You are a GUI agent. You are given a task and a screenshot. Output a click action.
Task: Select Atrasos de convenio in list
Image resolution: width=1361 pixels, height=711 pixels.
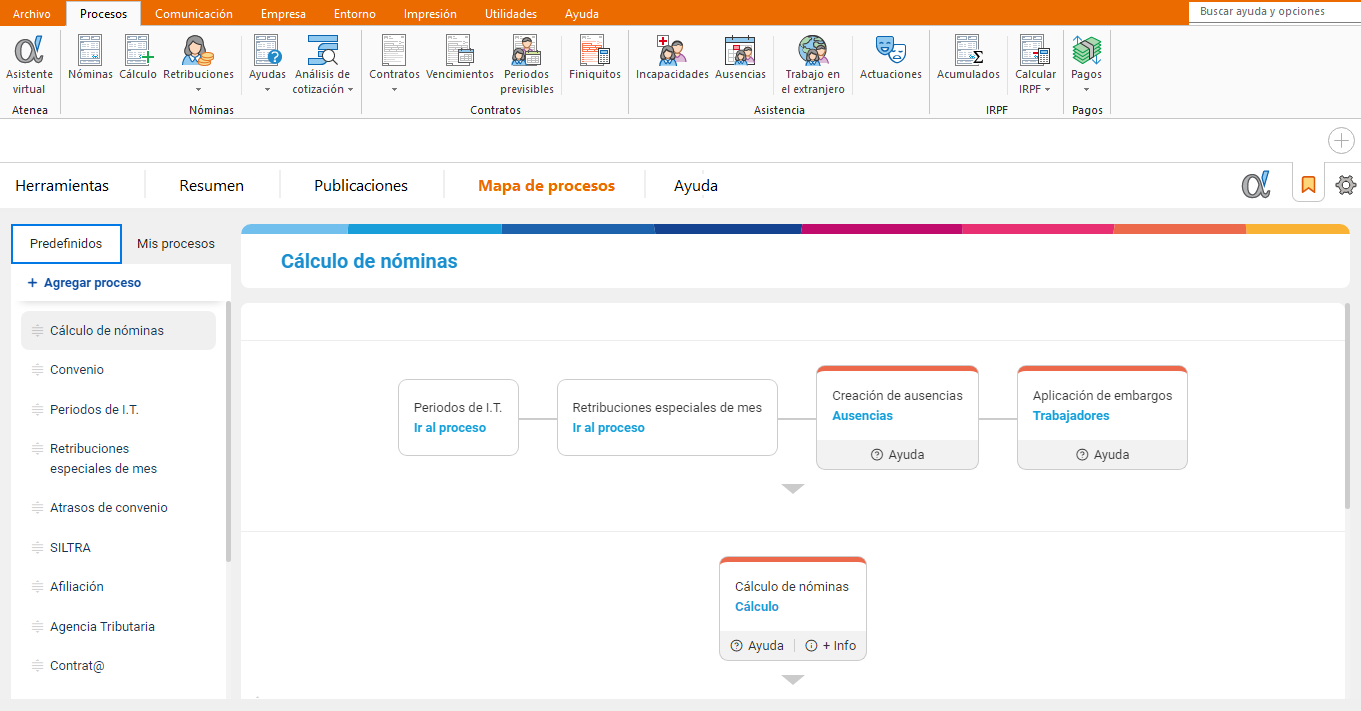pyautogui.click(x=109, y=508)
